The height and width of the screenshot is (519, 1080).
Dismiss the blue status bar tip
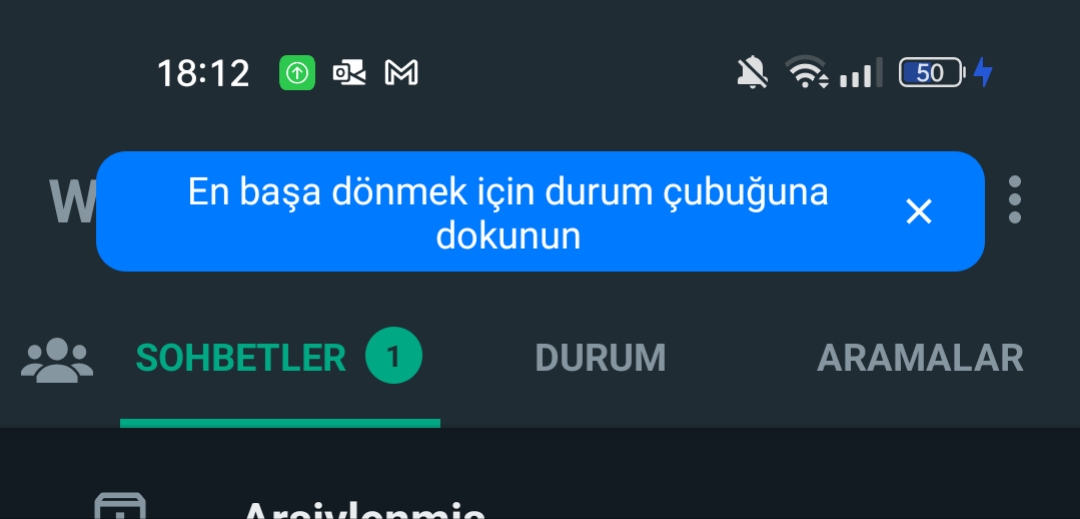point(919,211)
